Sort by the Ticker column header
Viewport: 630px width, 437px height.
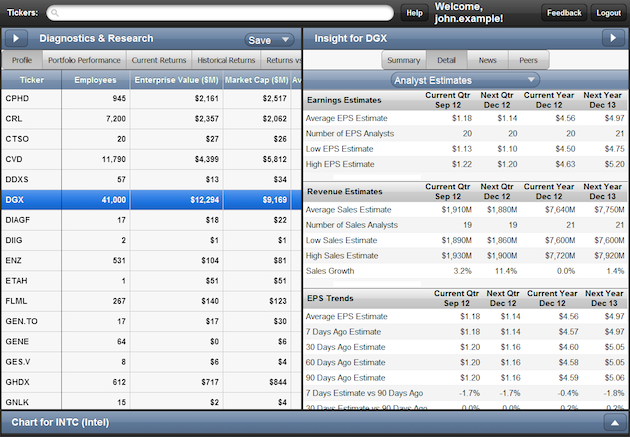click(32, 80)
